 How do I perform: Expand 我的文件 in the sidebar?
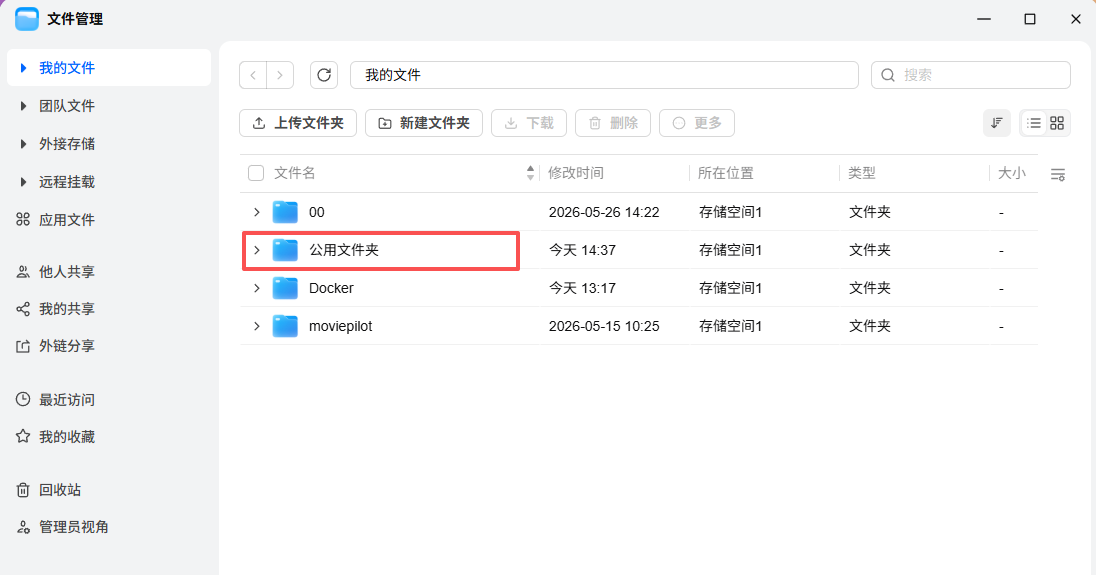click(23, 68)
